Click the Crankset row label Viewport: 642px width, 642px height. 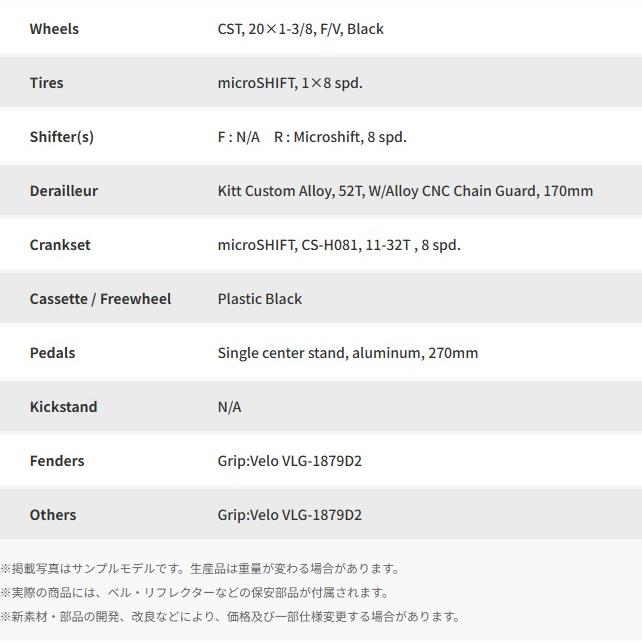(x=60, y=245)
